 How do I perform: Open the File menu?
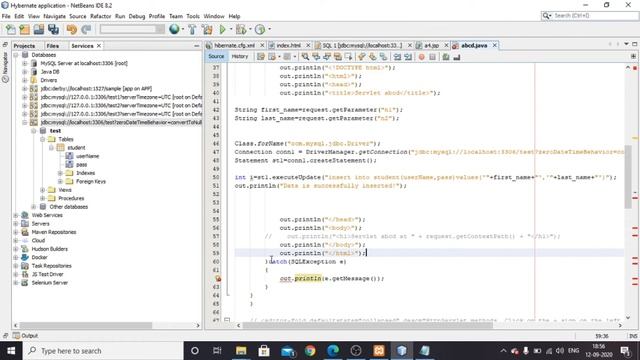point(6,16)
